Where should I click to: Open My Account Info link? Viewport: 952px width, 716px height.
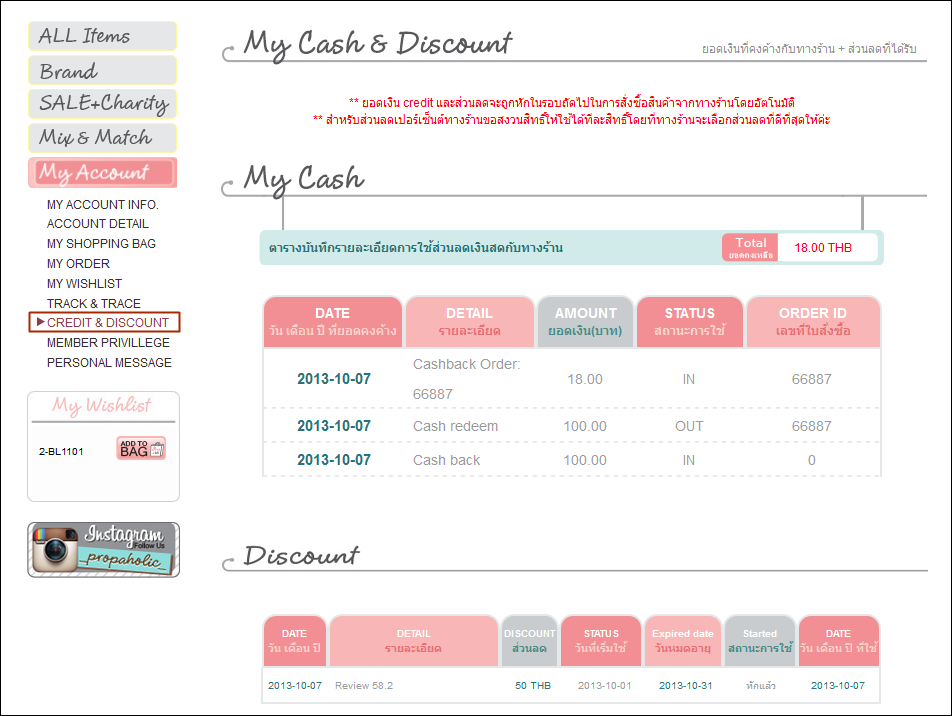(103, 205)
